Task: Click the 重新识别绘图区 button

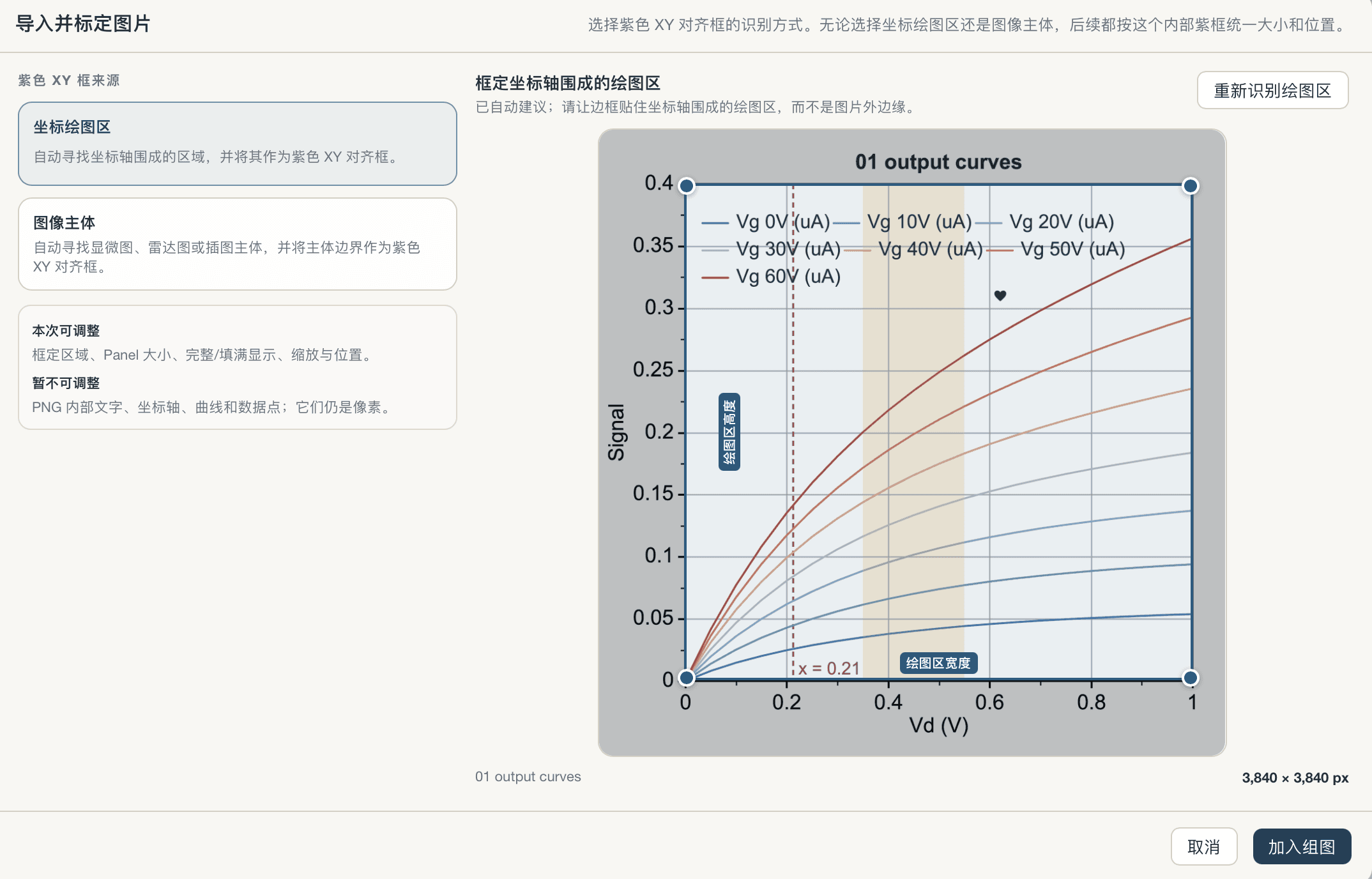Action: 1272,90
